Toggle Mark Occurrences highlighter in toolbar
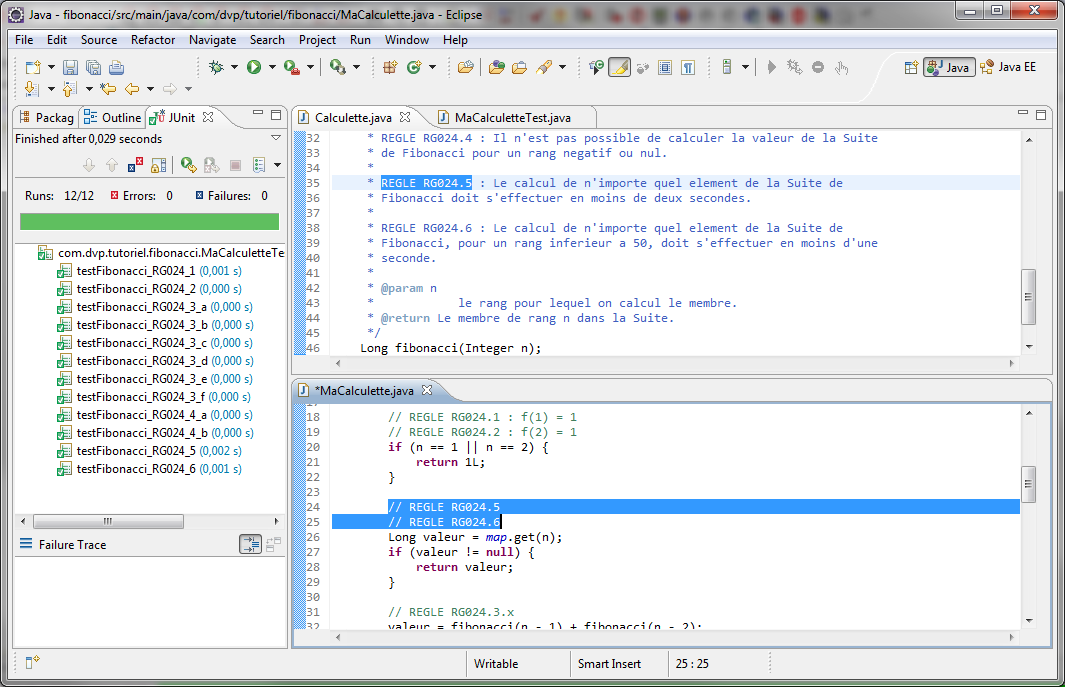Image resolution: width=1065 pixels, height=687 pixels. coord(619,67)
